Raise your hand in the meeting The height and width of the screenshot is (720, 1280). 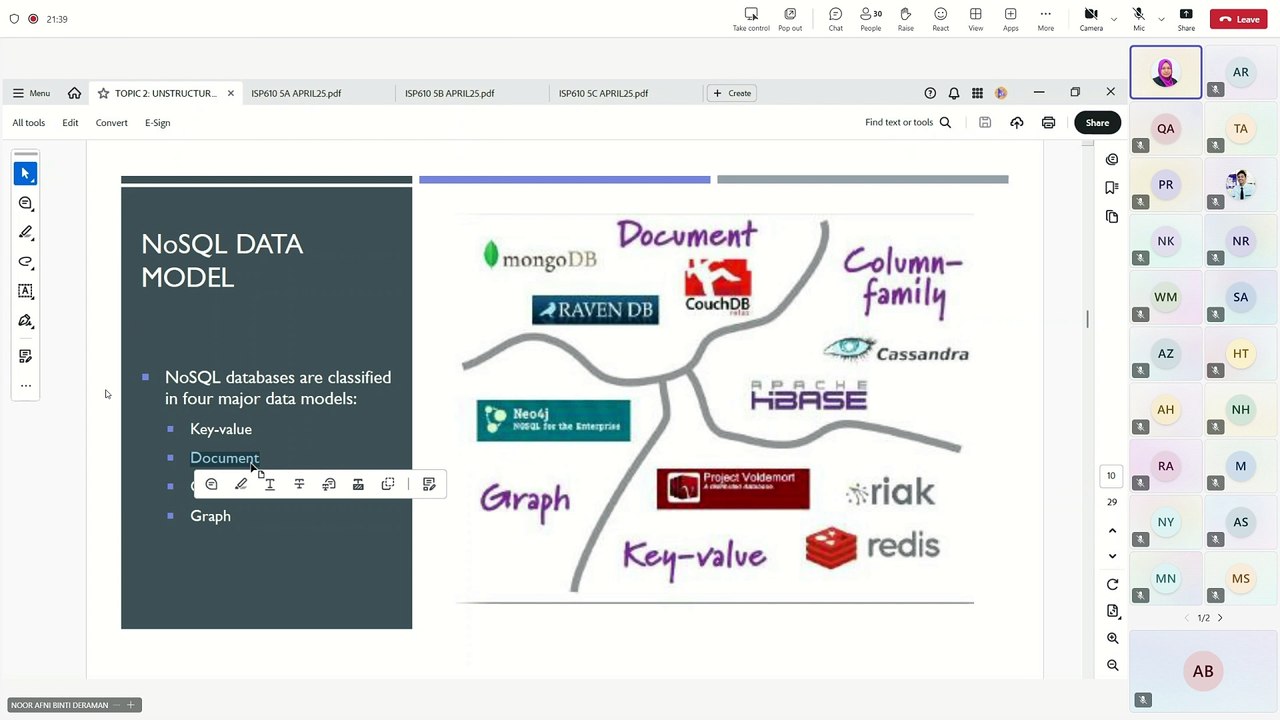(905, 18)
